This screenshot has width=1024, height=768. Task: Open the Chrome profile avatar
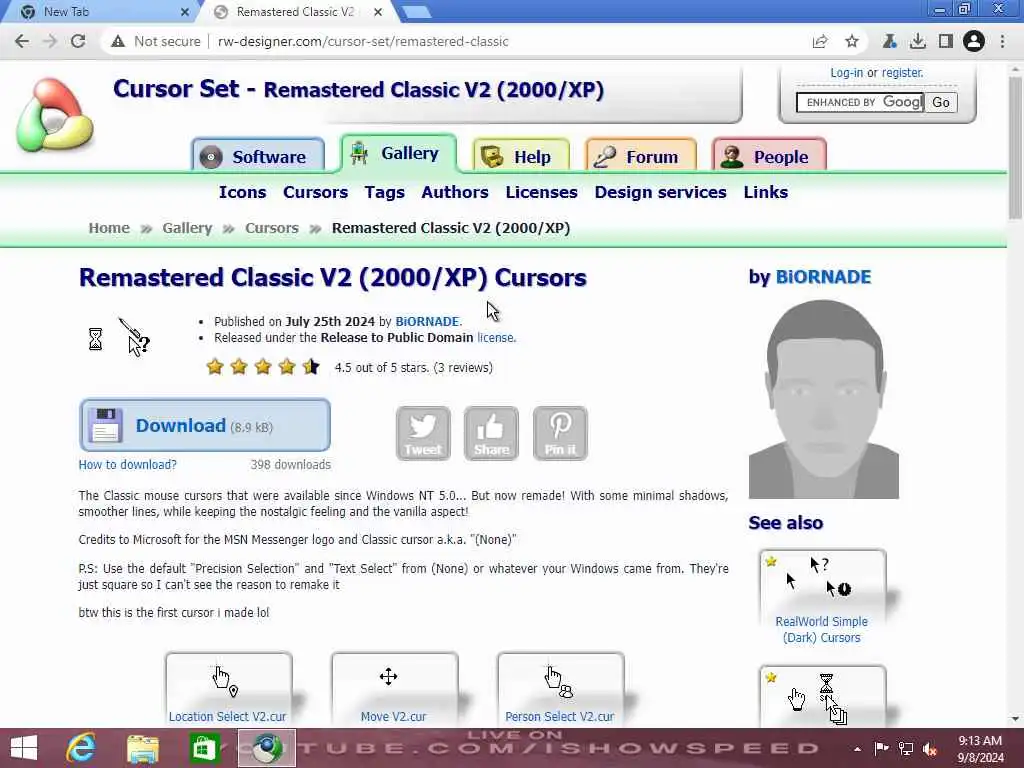point(974,41)
